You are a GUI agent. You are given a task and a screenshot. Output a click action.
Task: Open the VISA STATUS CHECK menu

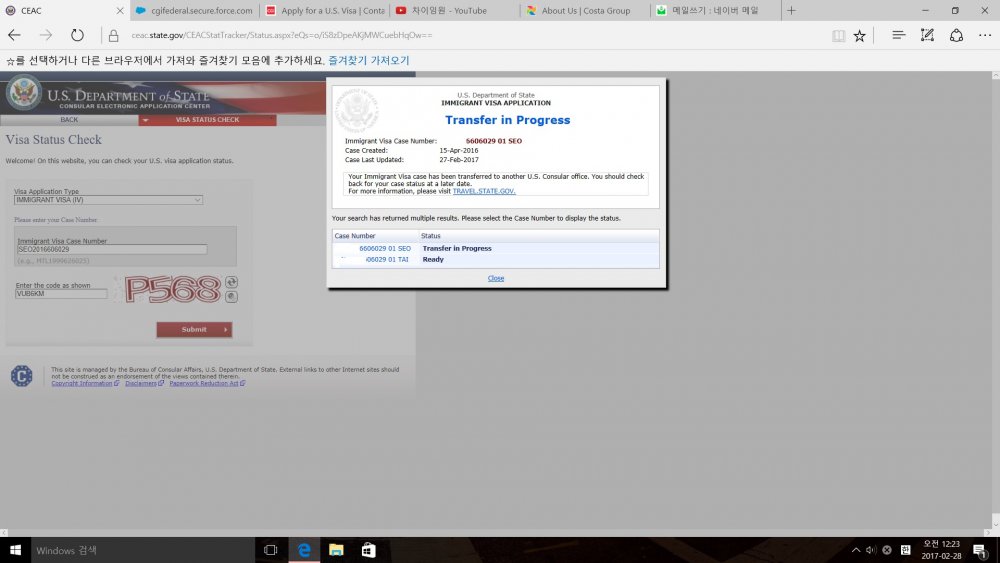[207, 120]
